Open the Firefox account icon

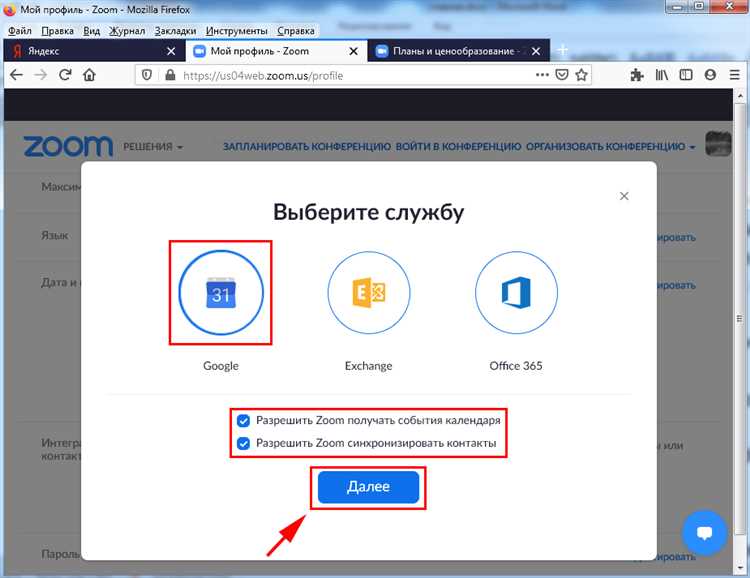coord(710,75)
